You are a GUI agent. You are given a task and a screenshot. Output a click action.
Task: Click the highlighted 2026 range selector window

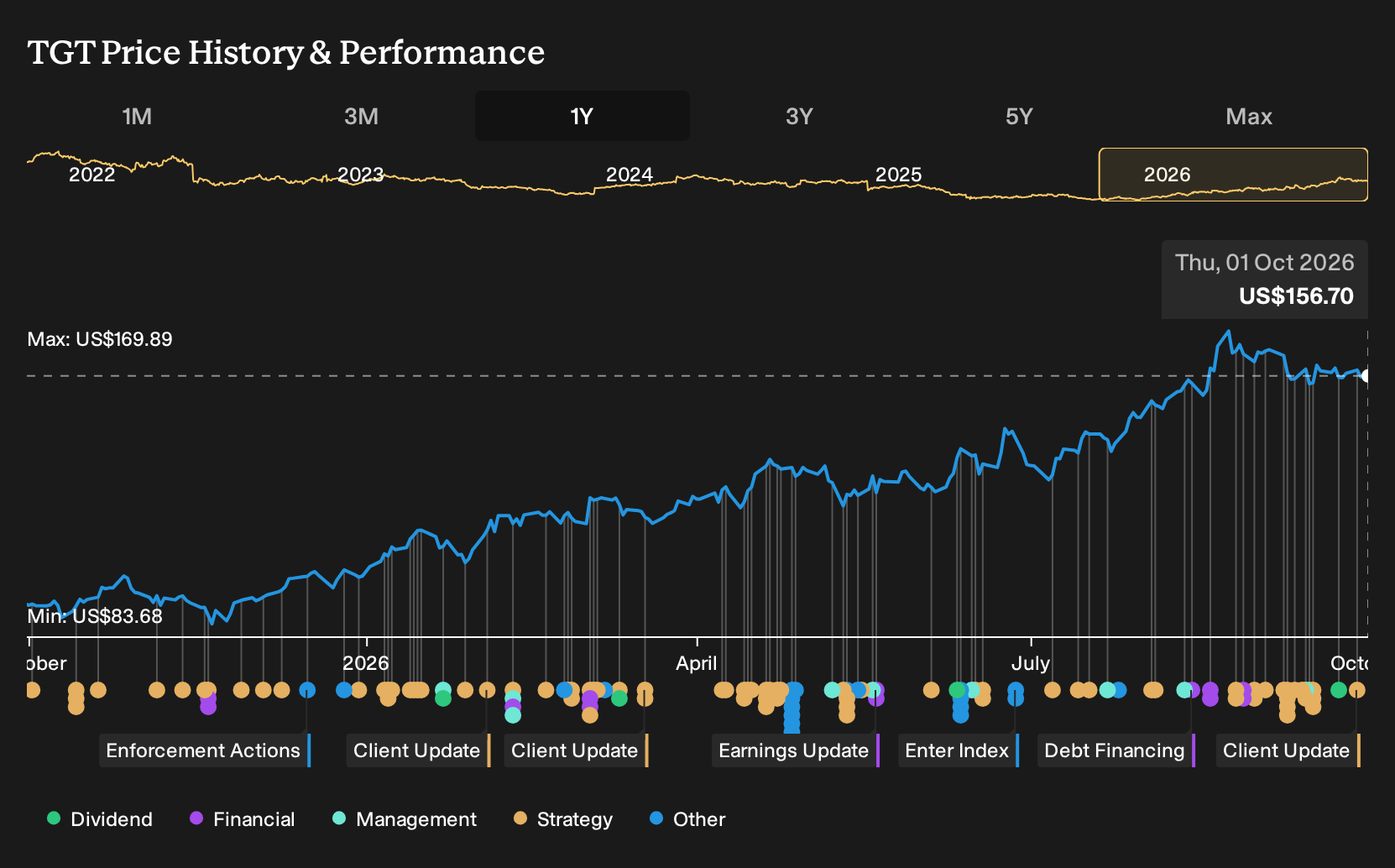[x=1233, y=175]
